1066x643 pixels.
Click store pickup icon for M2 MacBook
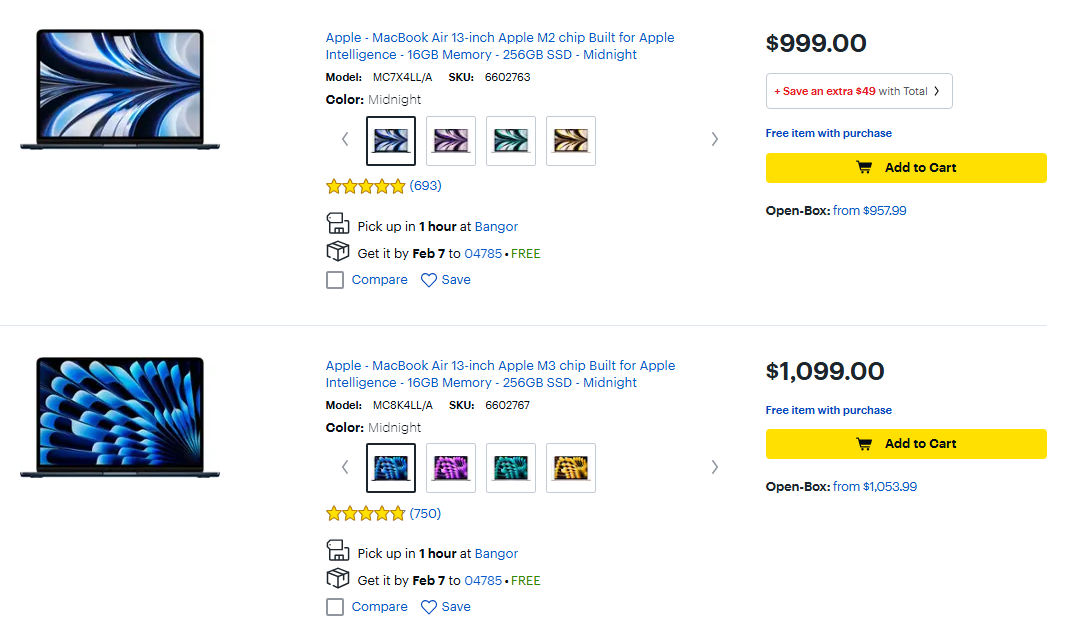(338, 225)
